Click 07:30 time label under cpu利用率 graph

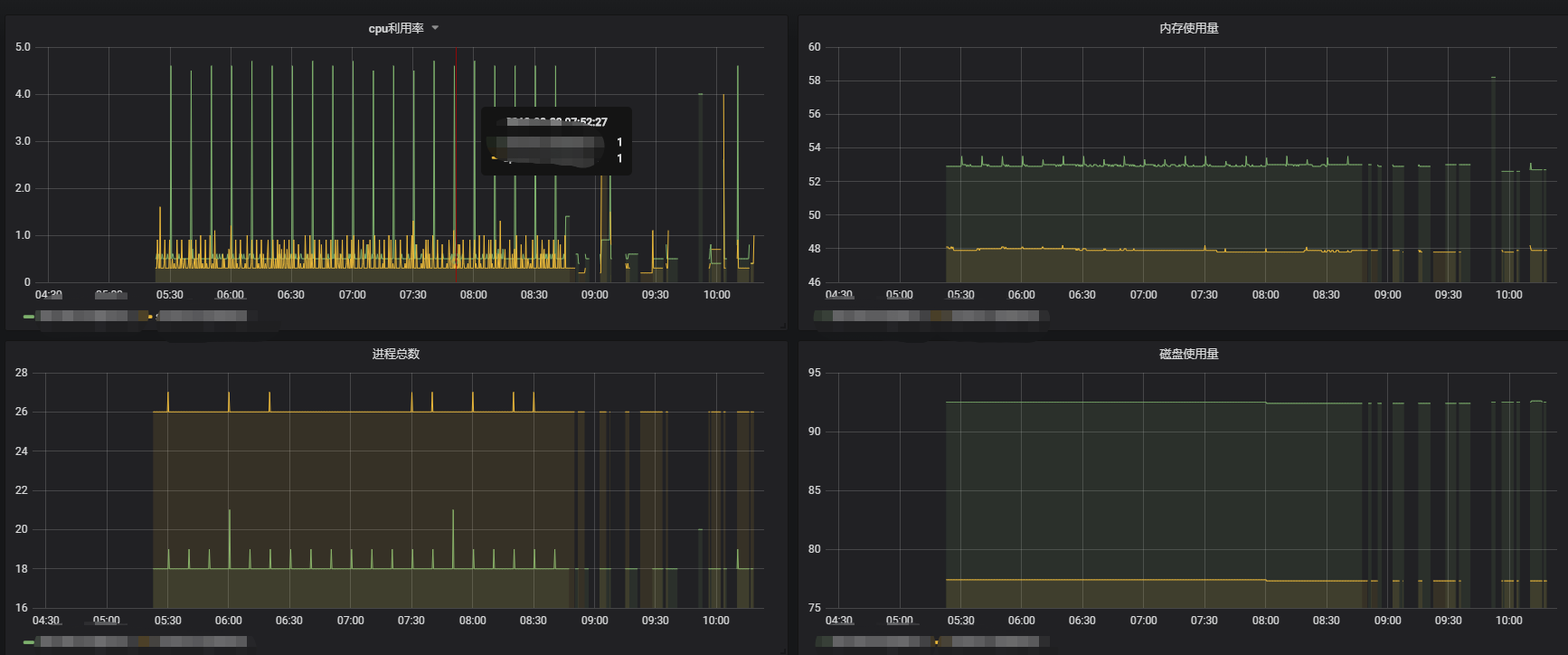pos(413,295)
